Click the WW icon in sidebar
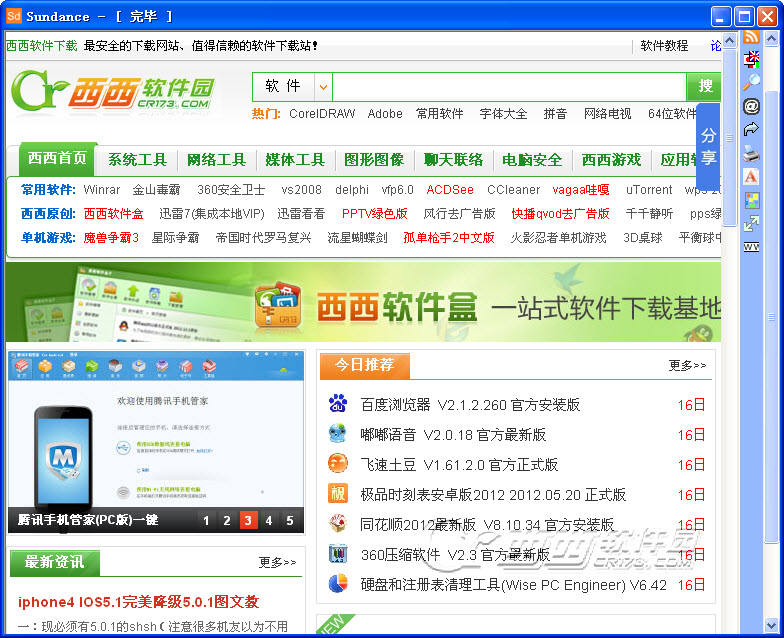The height and width of the screenshot is (638, 784). click(x=751, y=246)
